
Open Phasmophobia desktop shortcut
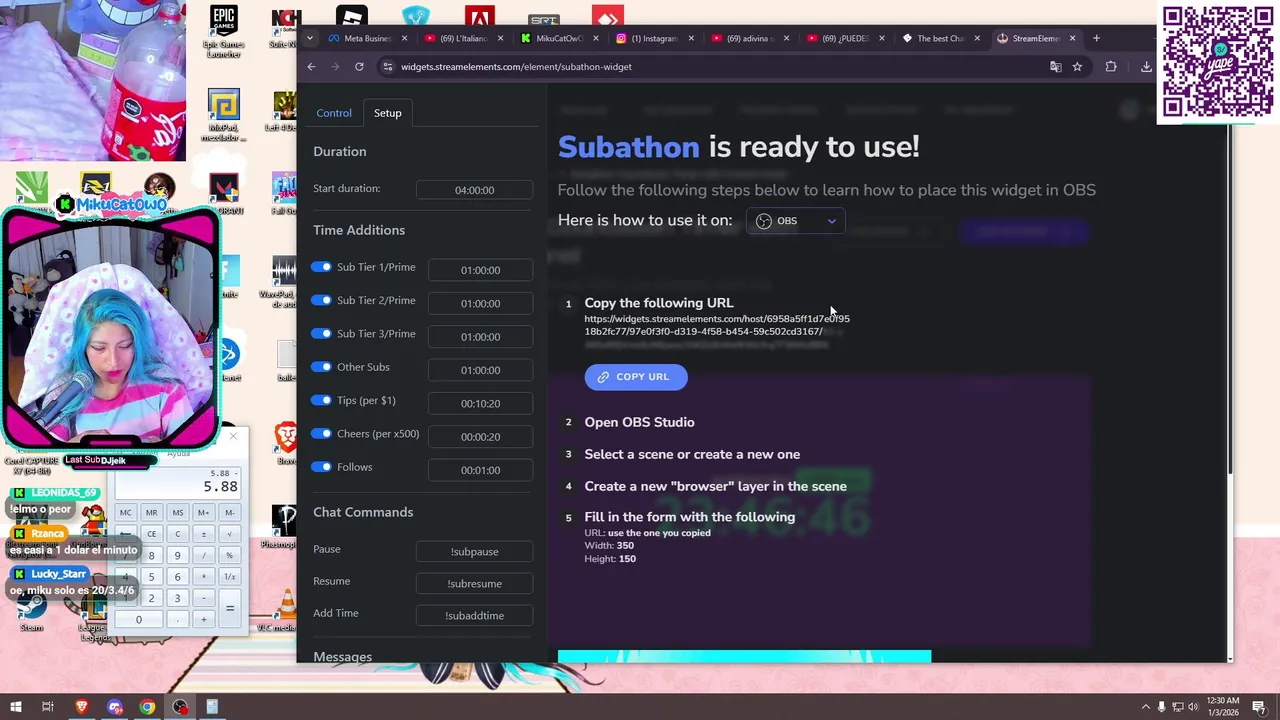point(284,527)
